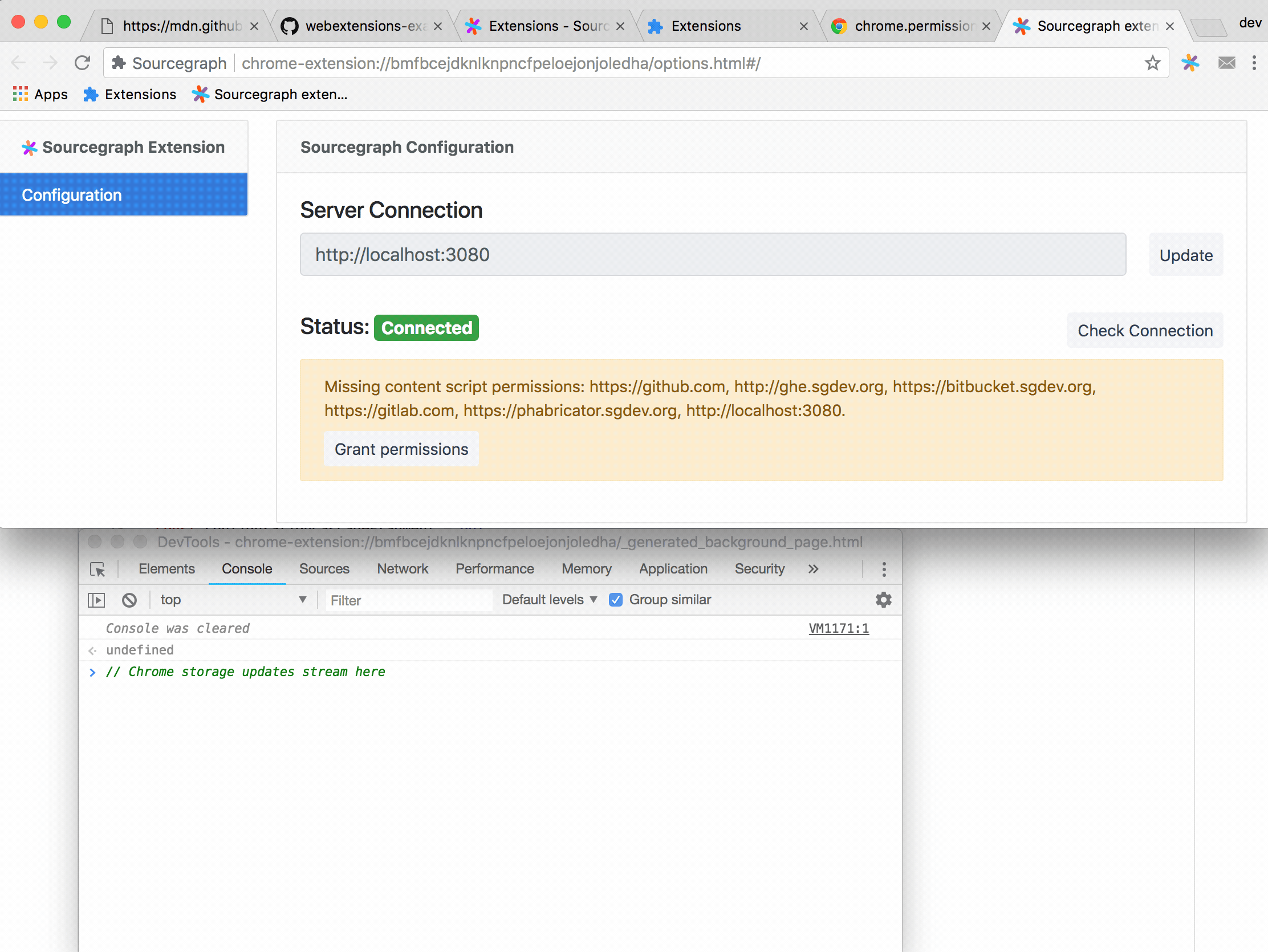Show the console sidebar panel icon

(96, 600)
